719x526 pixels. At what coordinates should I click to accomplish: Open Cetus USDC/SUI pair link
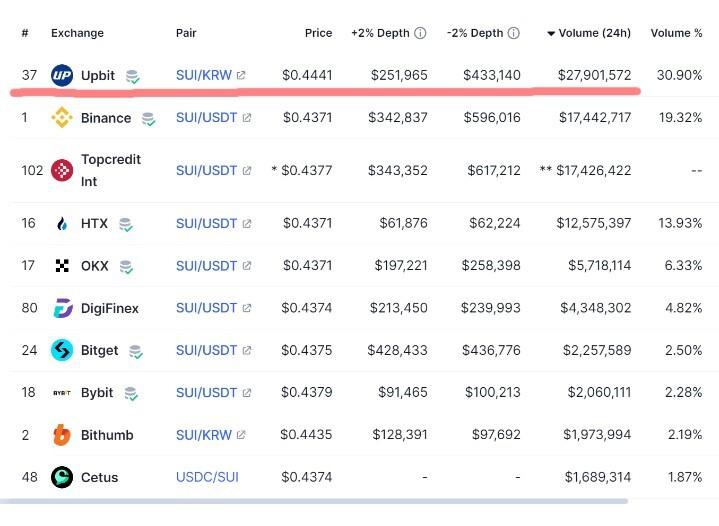pos(207,477)
